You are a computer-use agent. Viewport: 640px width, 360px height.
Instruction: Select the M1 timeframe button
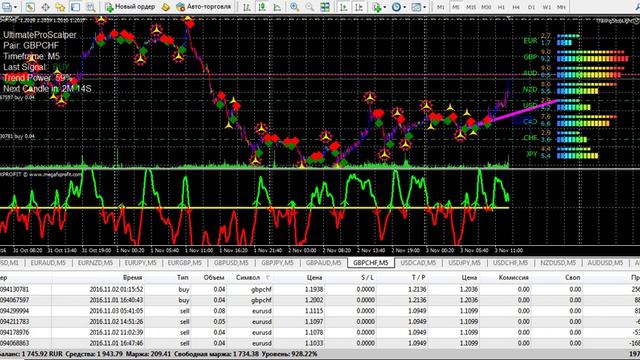(x=441, y=7)
